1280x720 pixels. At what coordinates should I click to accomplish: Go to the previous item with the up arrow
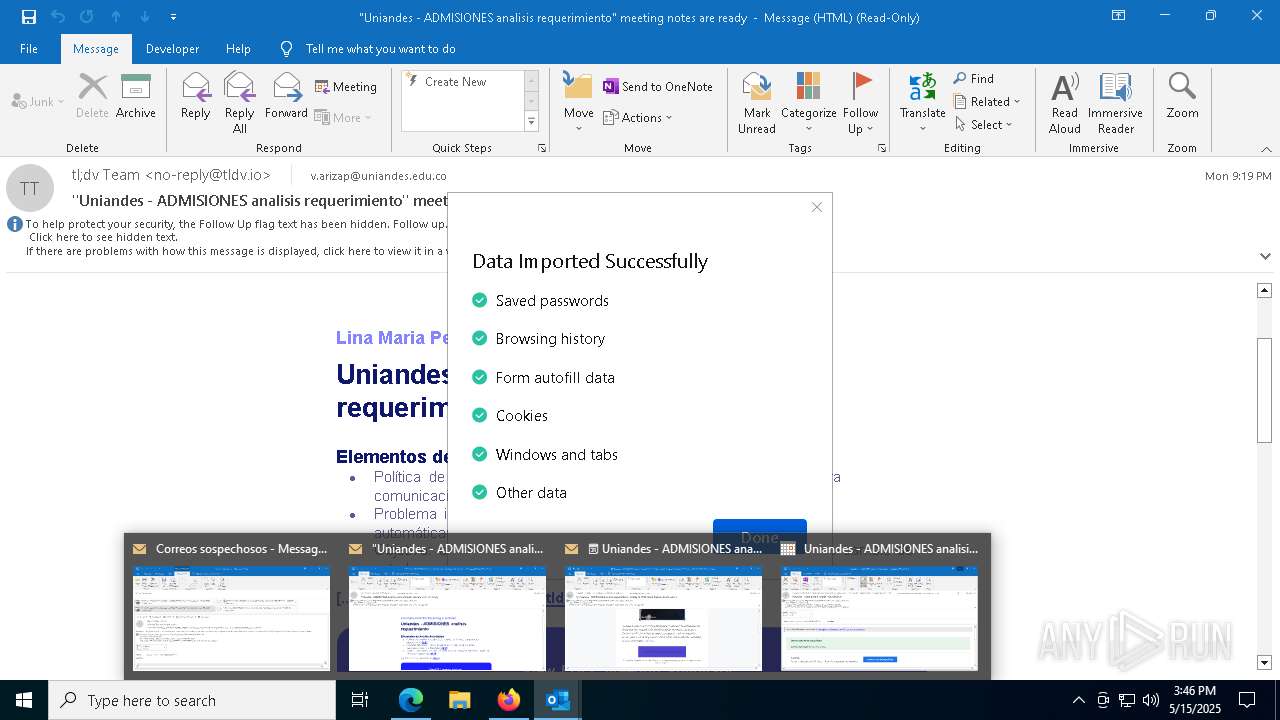click(x=116, y=16)
